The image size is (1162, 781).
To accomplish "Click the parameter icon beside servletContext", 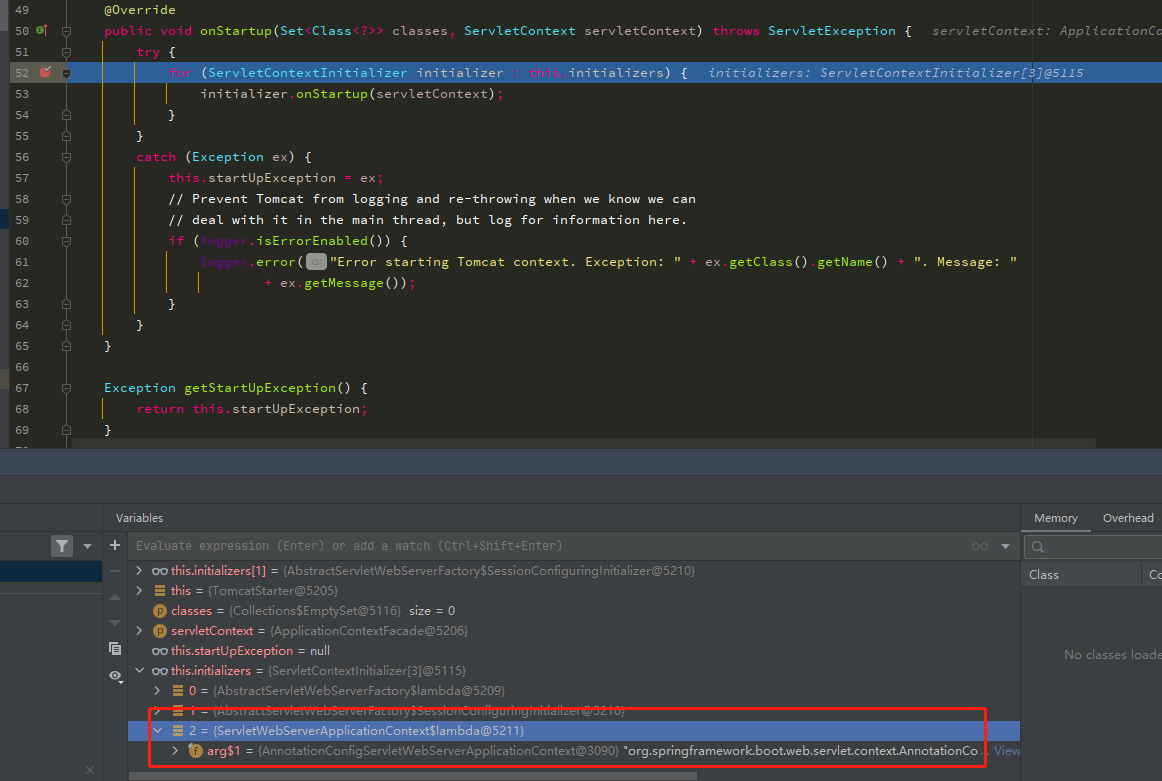I will pos(159,631).
